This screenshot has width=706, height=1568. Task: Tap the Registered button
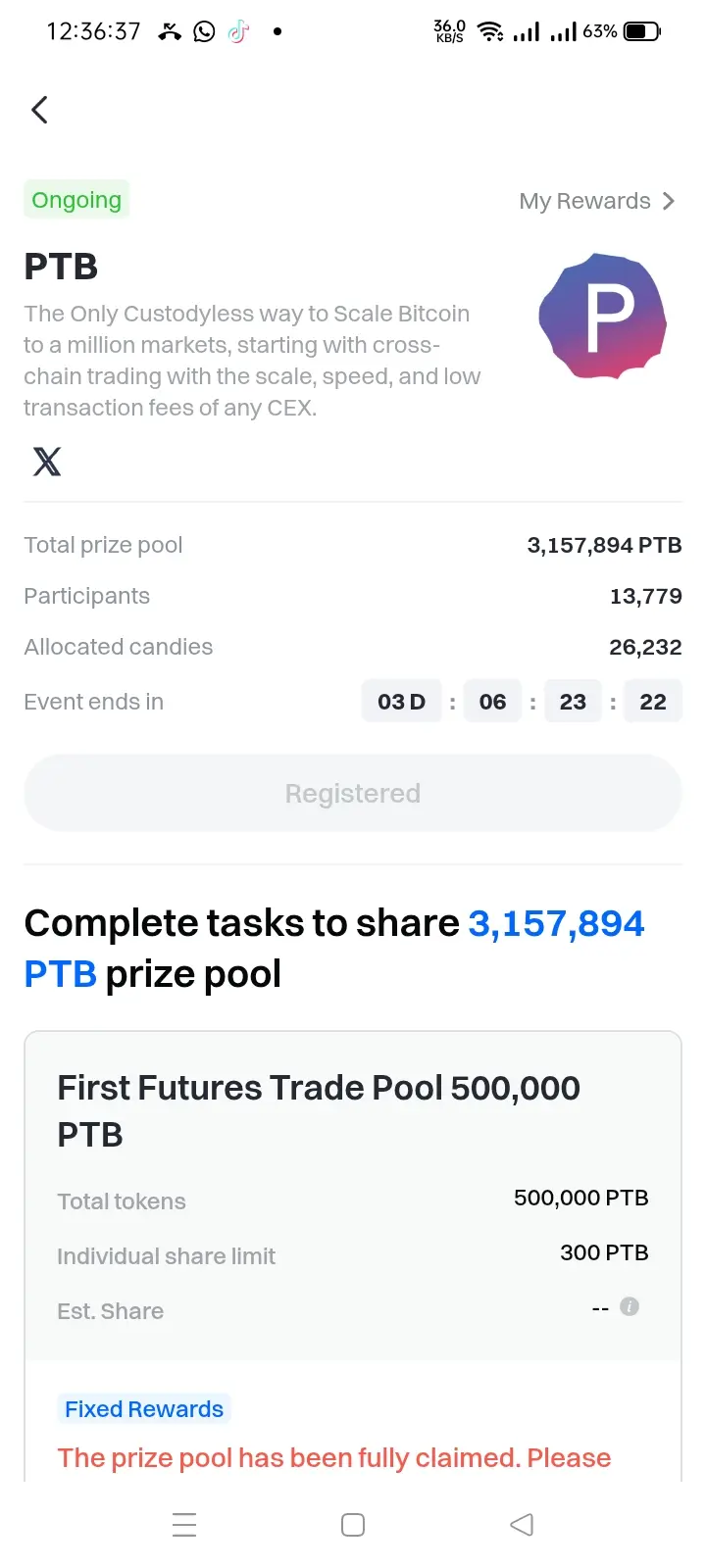(x=353, y=793)
